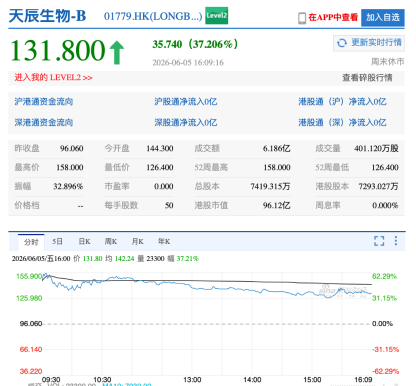Click the 周息率 value 0.000%

[385, 205]
